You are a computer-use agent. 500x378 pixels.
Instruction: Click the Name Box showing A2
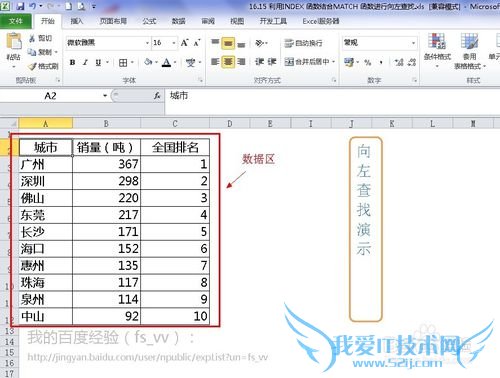coord(51,96)
